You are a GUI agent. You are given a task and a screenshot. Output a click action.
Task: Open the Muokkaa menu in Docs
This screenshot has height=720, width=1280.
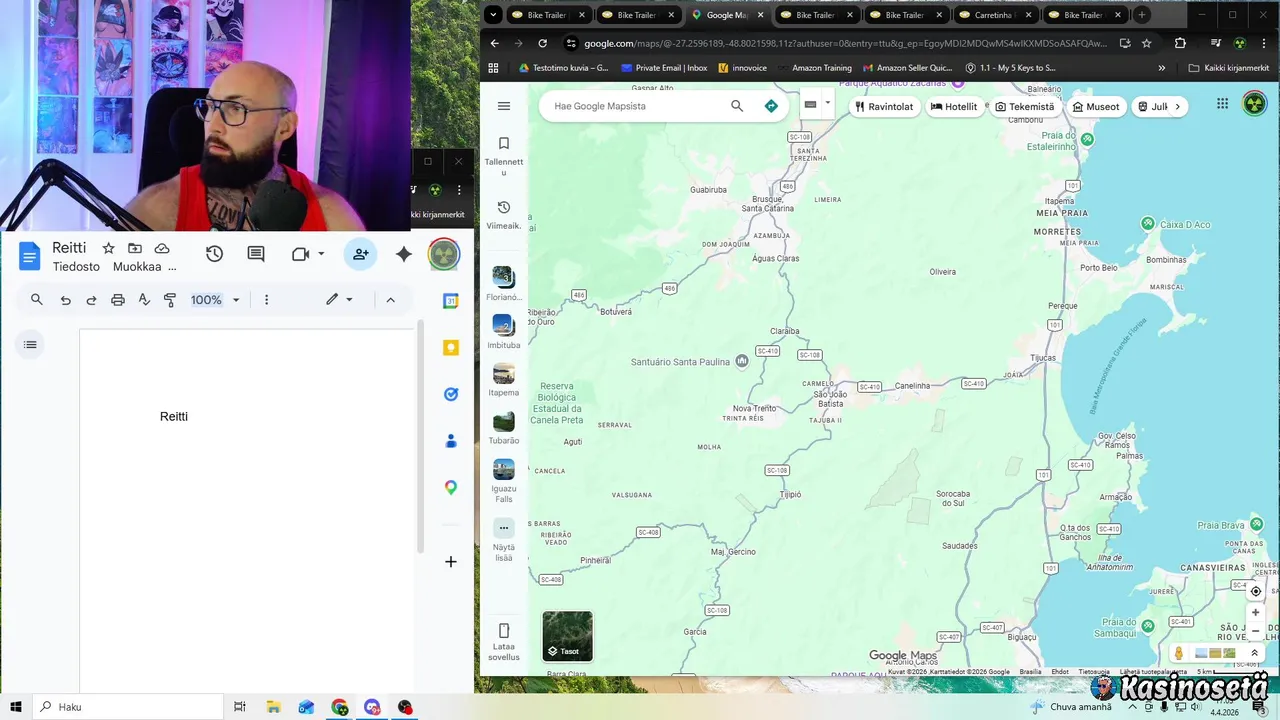[x=137, y=267]
